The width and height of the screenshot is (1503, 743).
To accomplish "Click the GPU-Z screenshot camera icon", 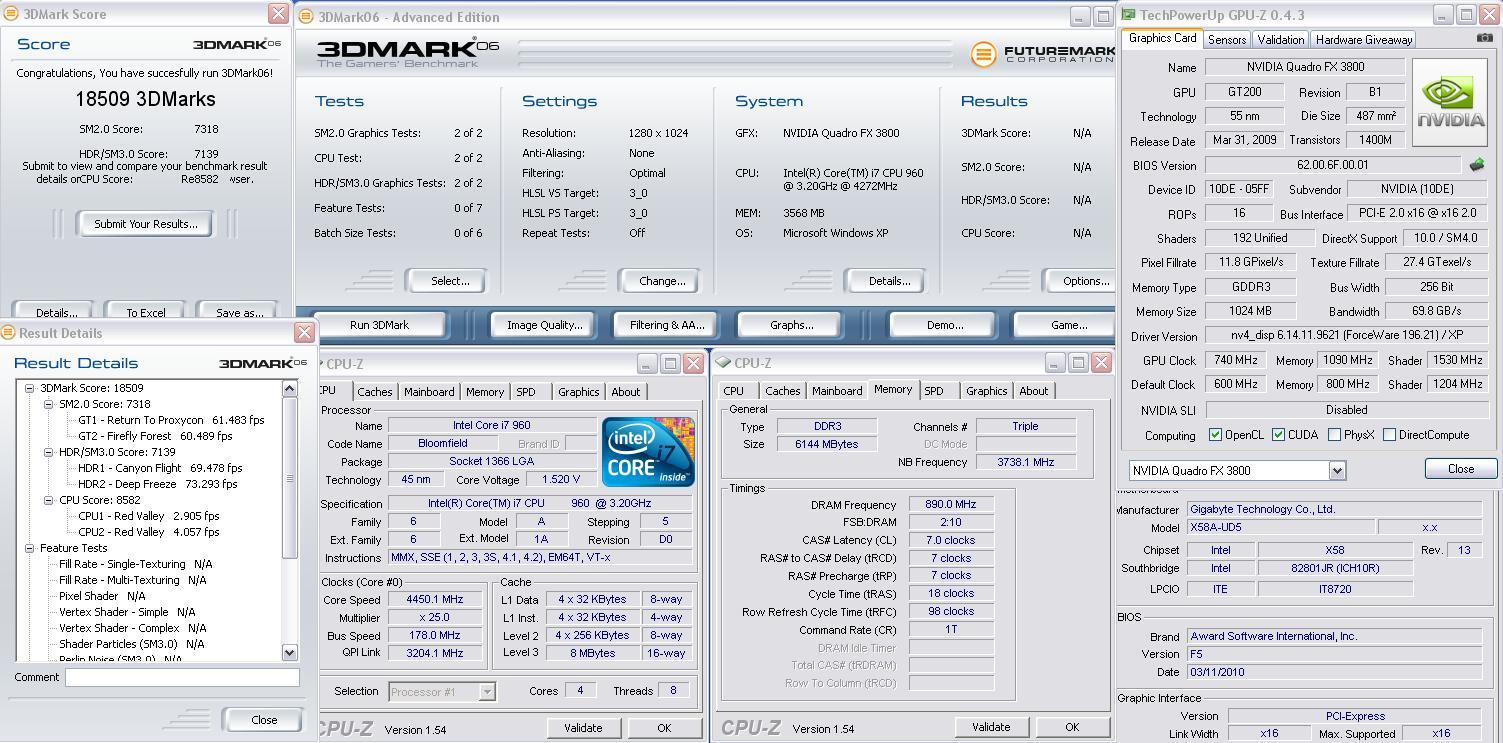I will (1484, 38).
